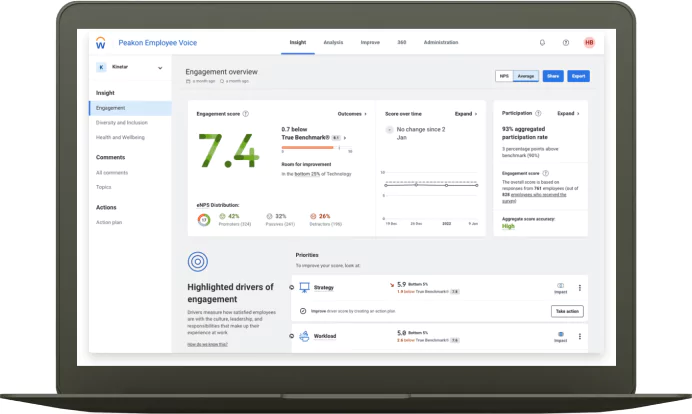Open the three-dot menu for Workload
This screenshot has width=692, height=414.
pos(580,336)
